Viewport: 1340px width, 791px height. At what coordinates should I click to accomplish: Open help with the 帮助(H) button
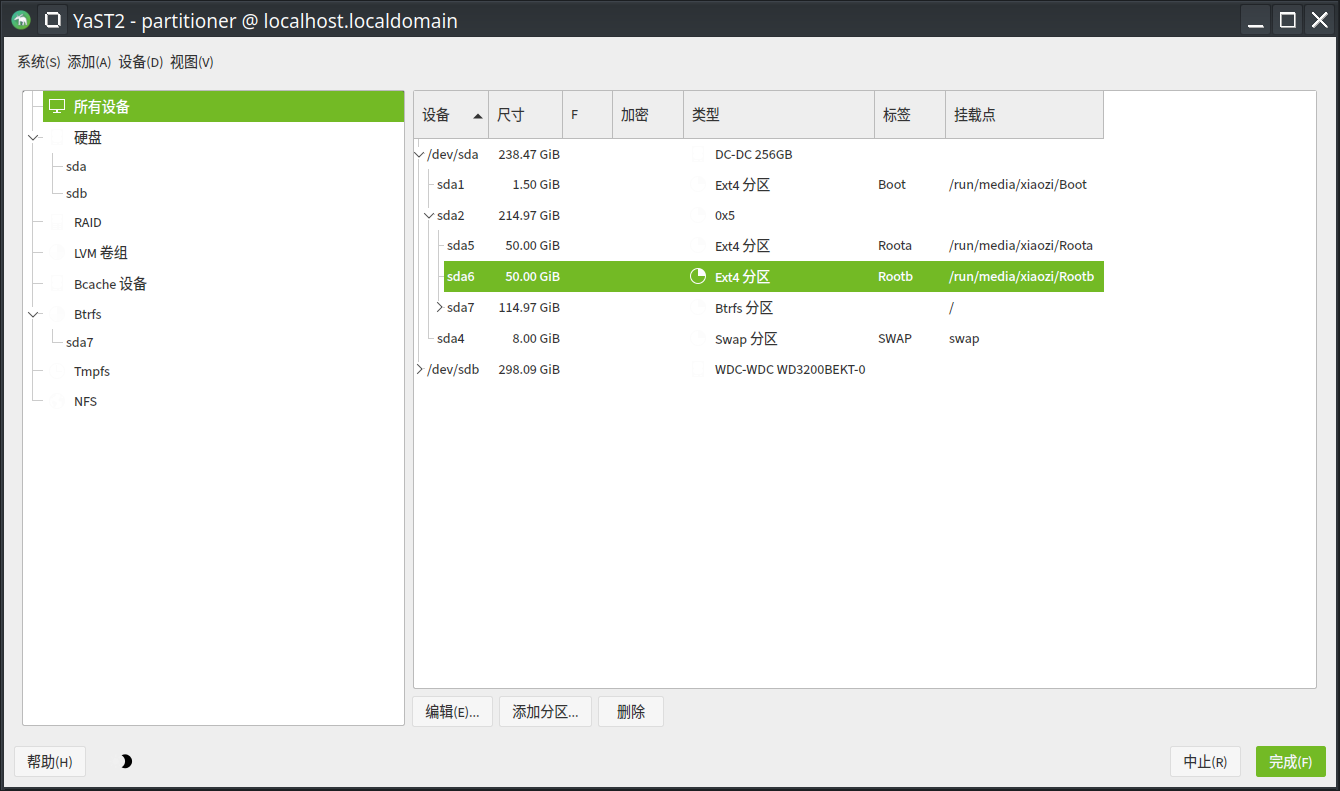50,762
